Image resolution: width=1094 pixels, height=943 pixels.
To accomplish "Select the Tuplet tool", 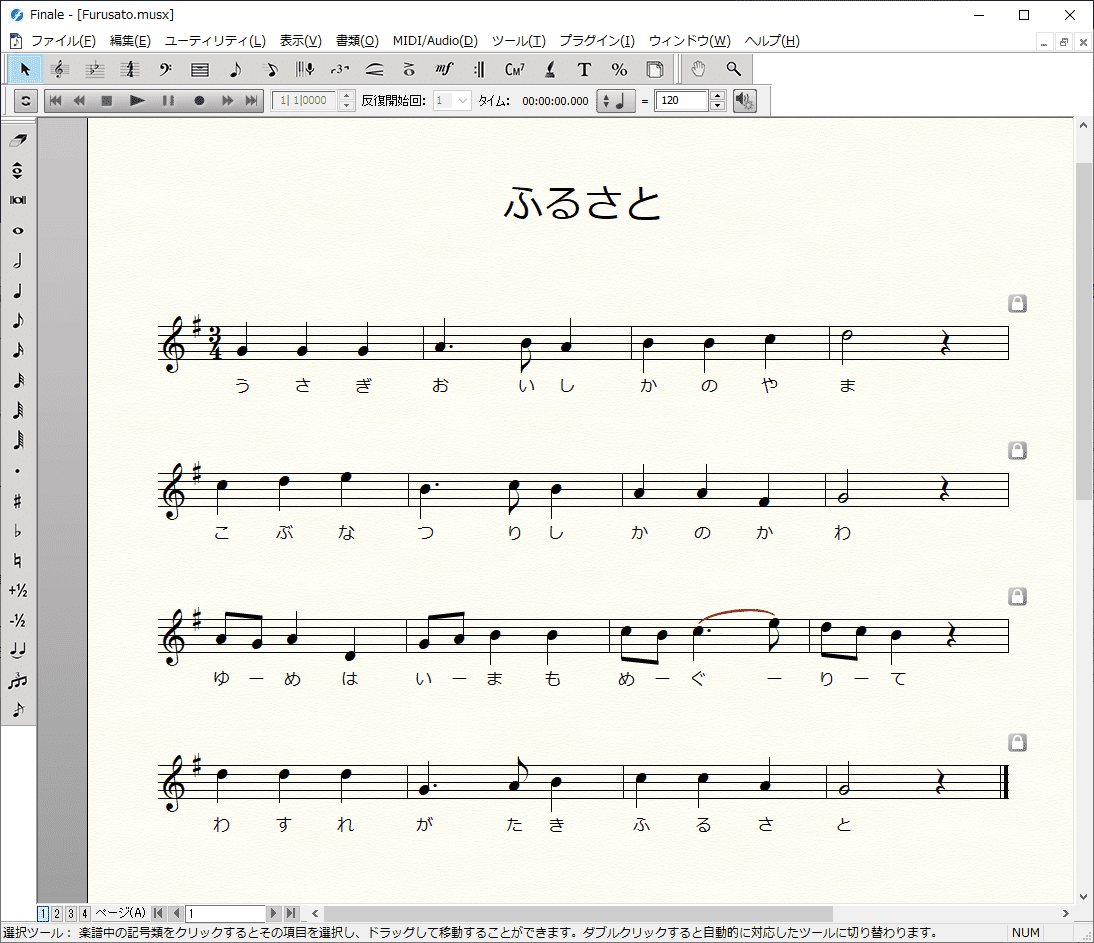I will pos(340,69).
